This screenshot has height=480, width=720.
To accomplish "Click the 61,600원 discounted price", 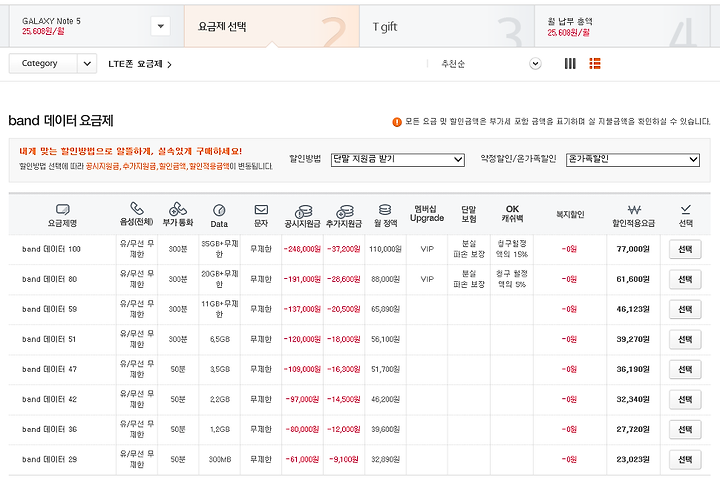I will point(633,279).
